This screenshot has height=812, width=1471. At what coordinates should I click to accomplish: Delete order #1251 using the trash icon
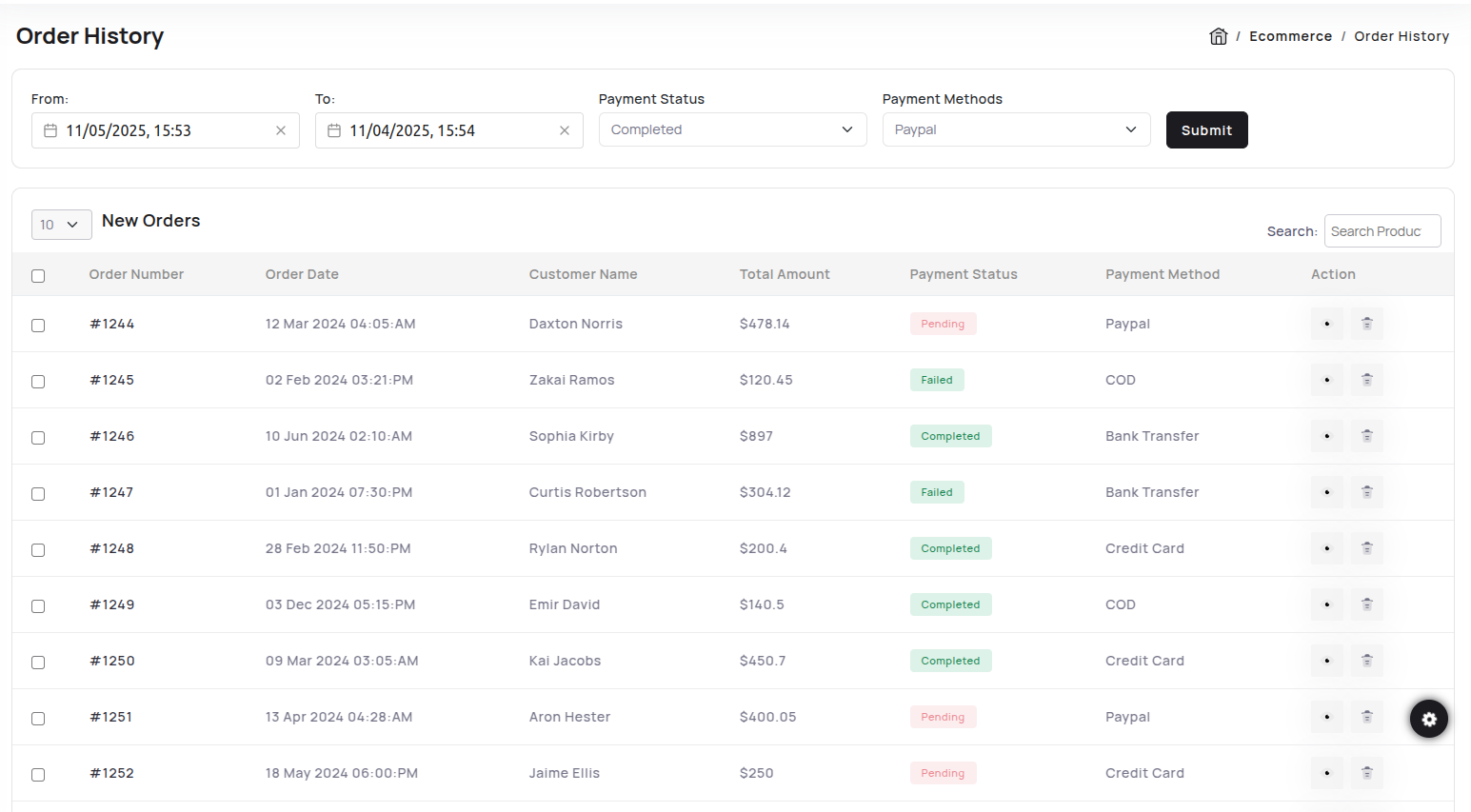[x=1367, y=717]
